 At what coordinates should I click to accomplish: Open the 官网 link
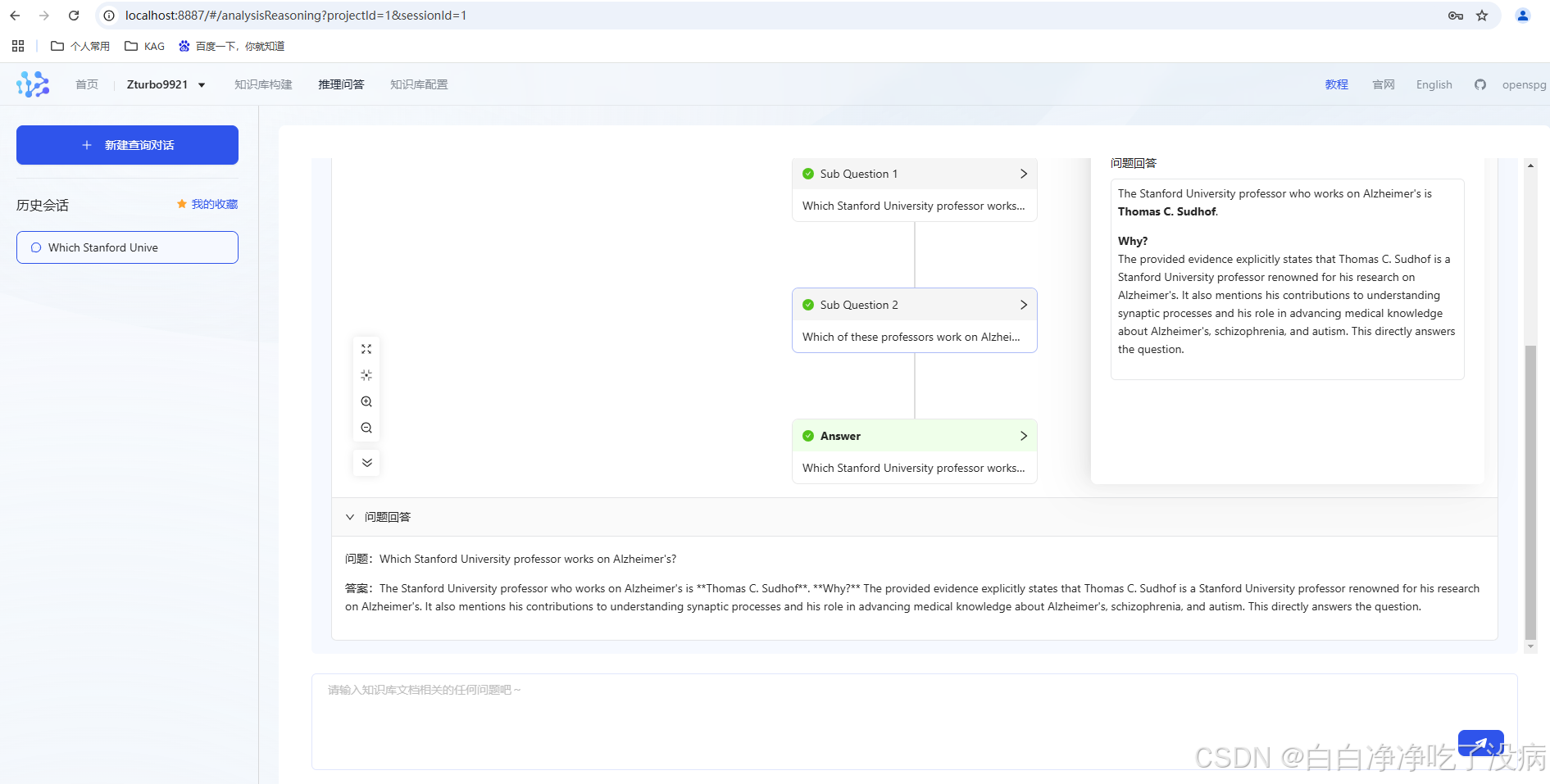pyautogui.click(x=1384, y=84)
